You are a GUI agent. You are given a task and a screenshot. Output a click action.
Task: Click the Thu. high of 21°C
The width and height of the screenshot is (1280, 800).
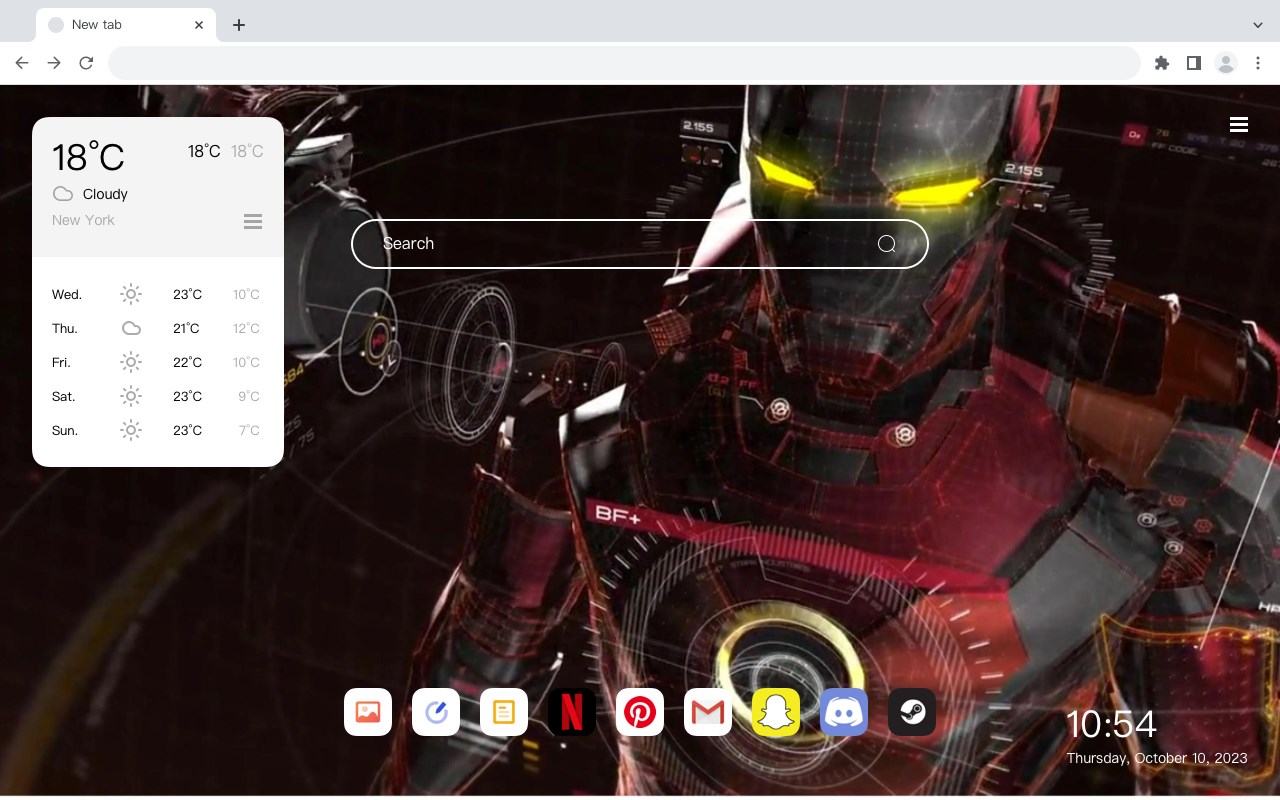pos(187,328)
